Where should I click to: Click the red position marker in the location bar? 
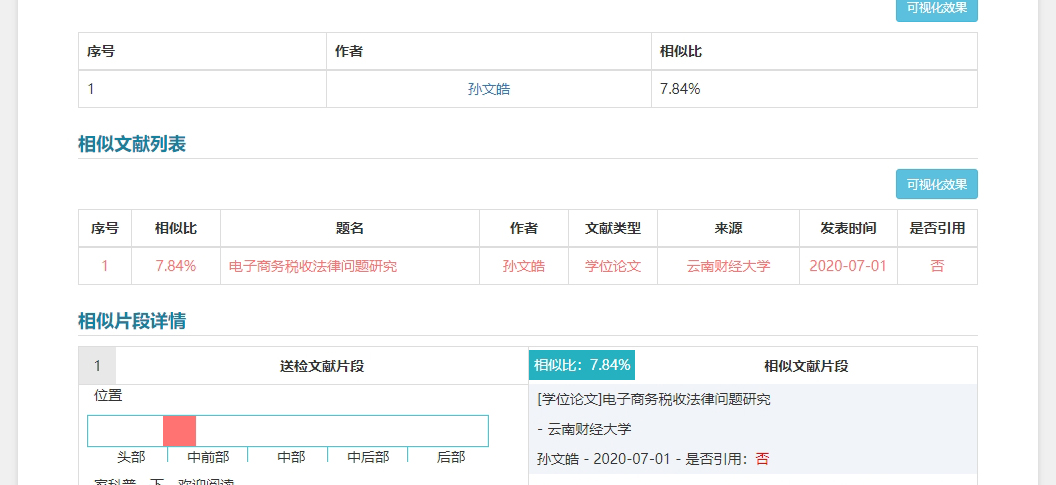(x=179, y=430)
